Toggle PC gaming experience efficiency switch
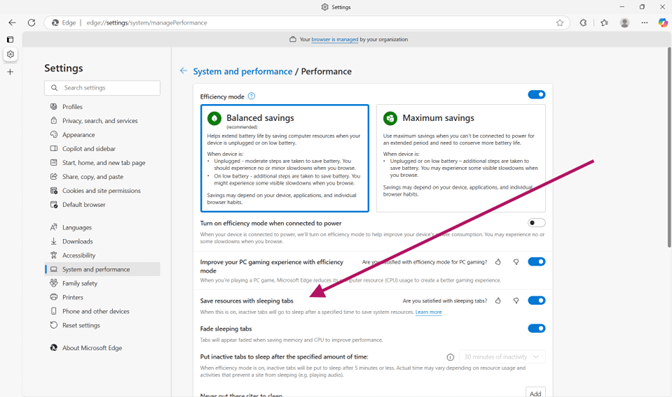Image resolution: width=672 pixels, height=397 pixels. 537,262
